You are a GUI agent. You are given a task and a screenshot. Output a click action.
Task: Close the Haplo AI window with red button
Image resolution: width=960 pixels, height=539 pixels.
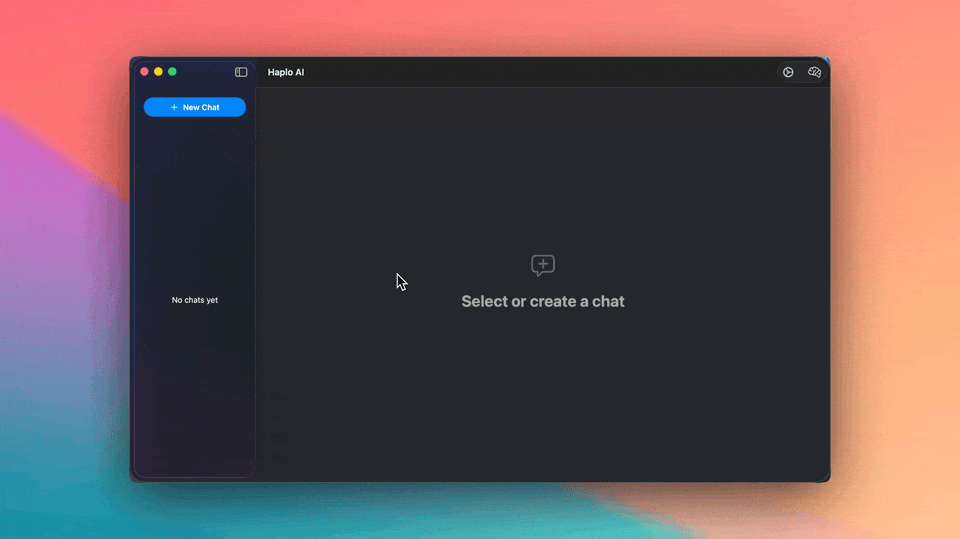[x=144, y=72]
